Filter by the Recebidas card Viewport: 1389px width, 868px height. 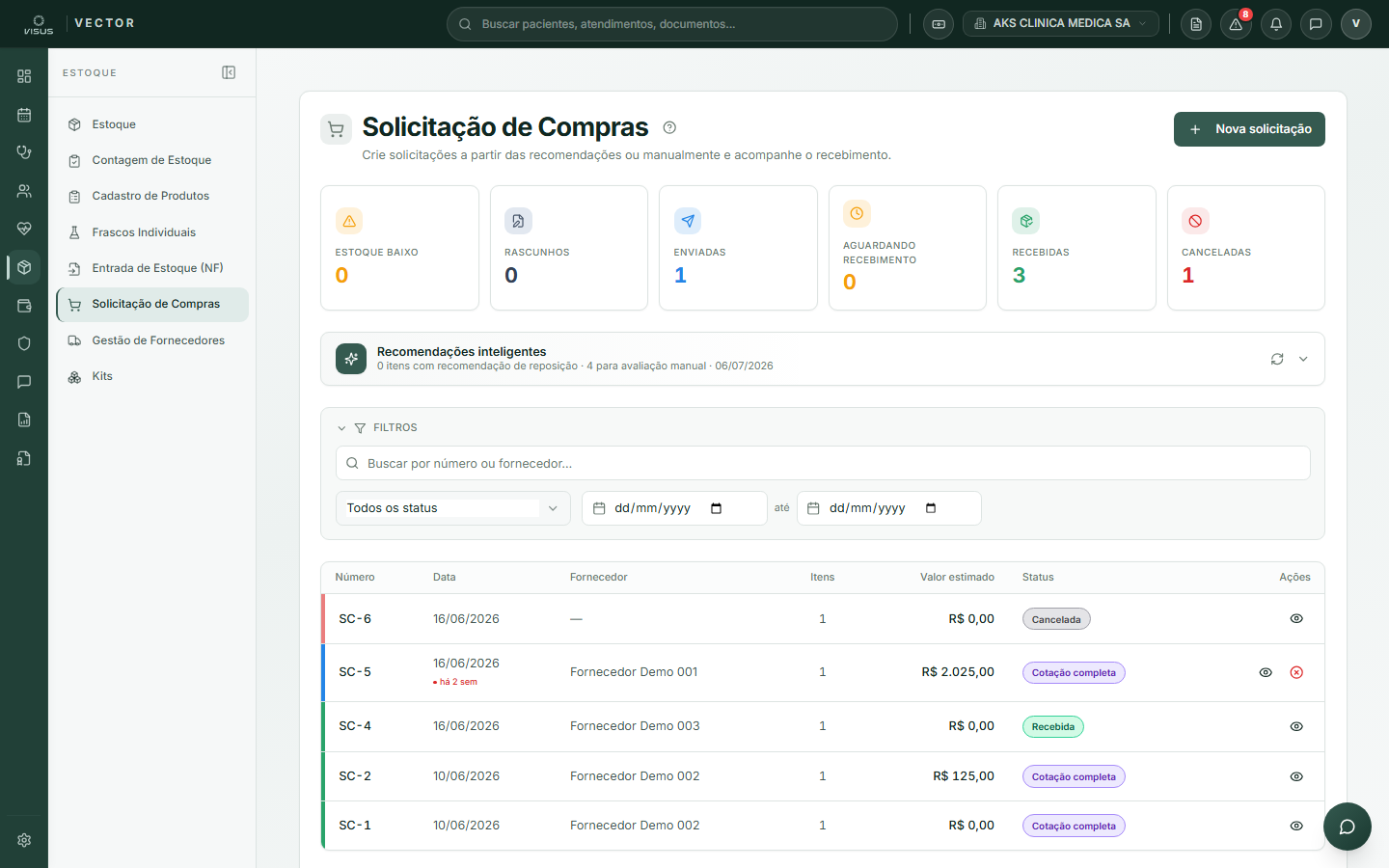[x=1076, y=248]
